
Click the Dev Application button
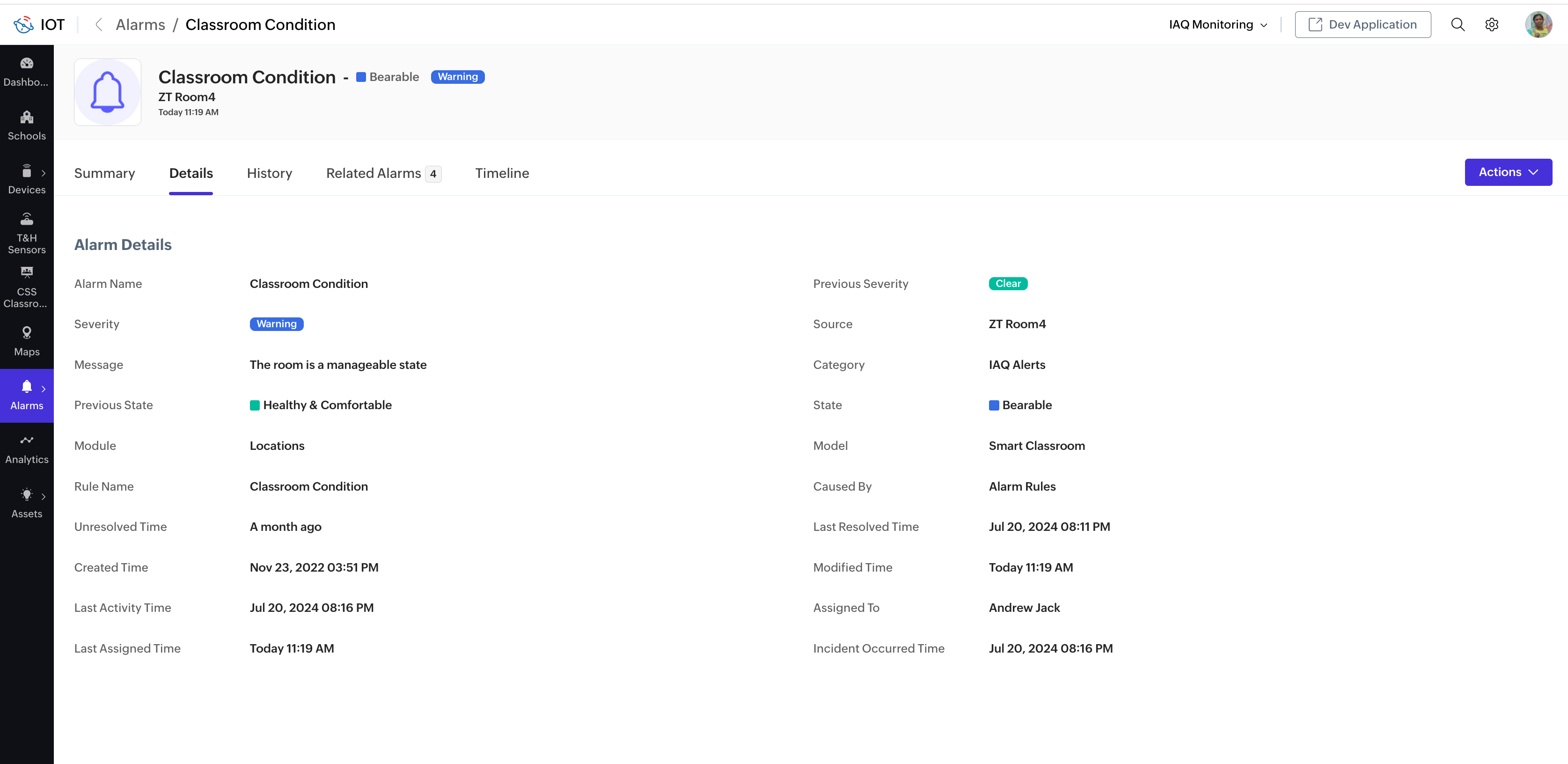pos(1362,24)
